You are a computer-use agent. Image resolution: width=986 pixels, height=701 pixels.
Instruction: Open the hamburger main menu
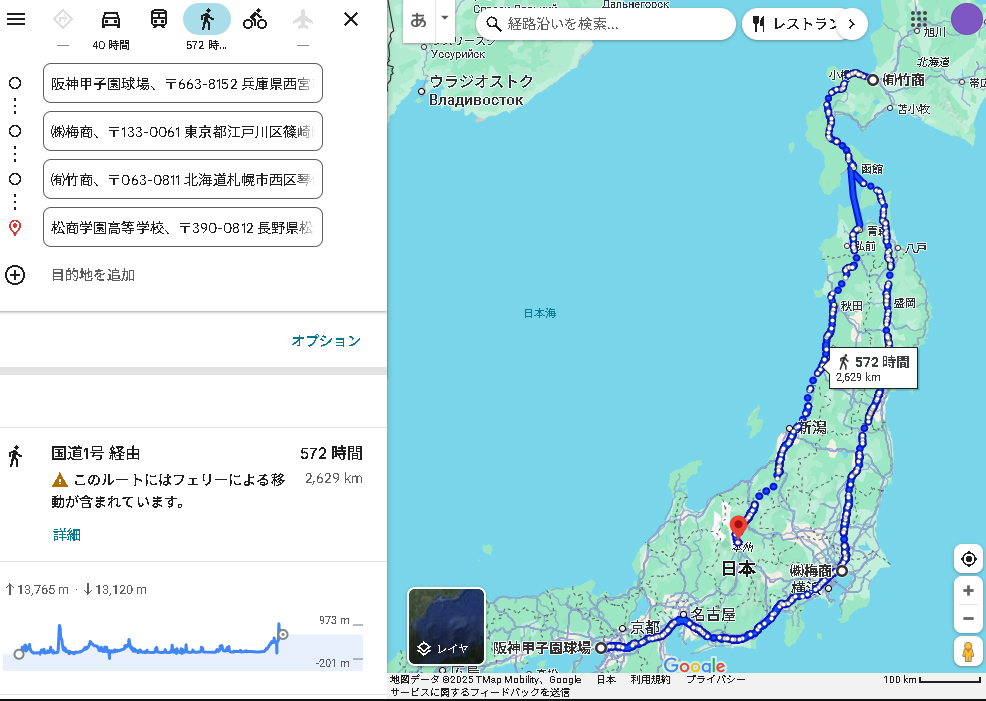(16, 19)
